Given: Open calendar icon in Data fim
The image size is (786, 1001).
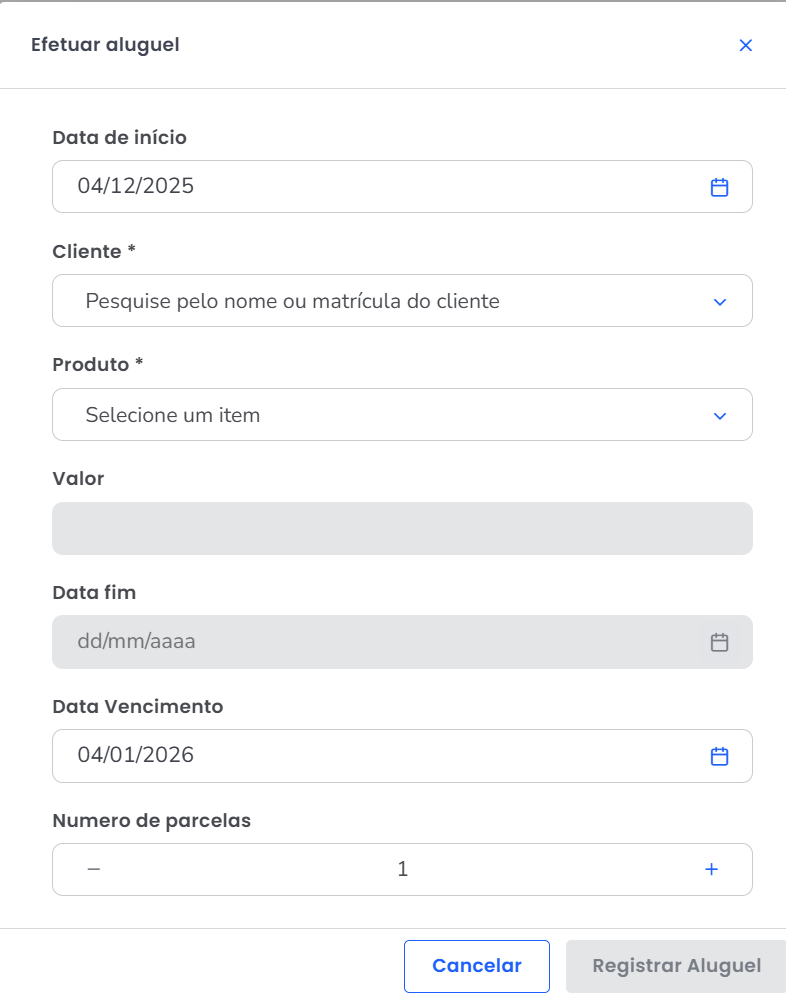Looking at the screenshot, I should [x=719, y=642].
